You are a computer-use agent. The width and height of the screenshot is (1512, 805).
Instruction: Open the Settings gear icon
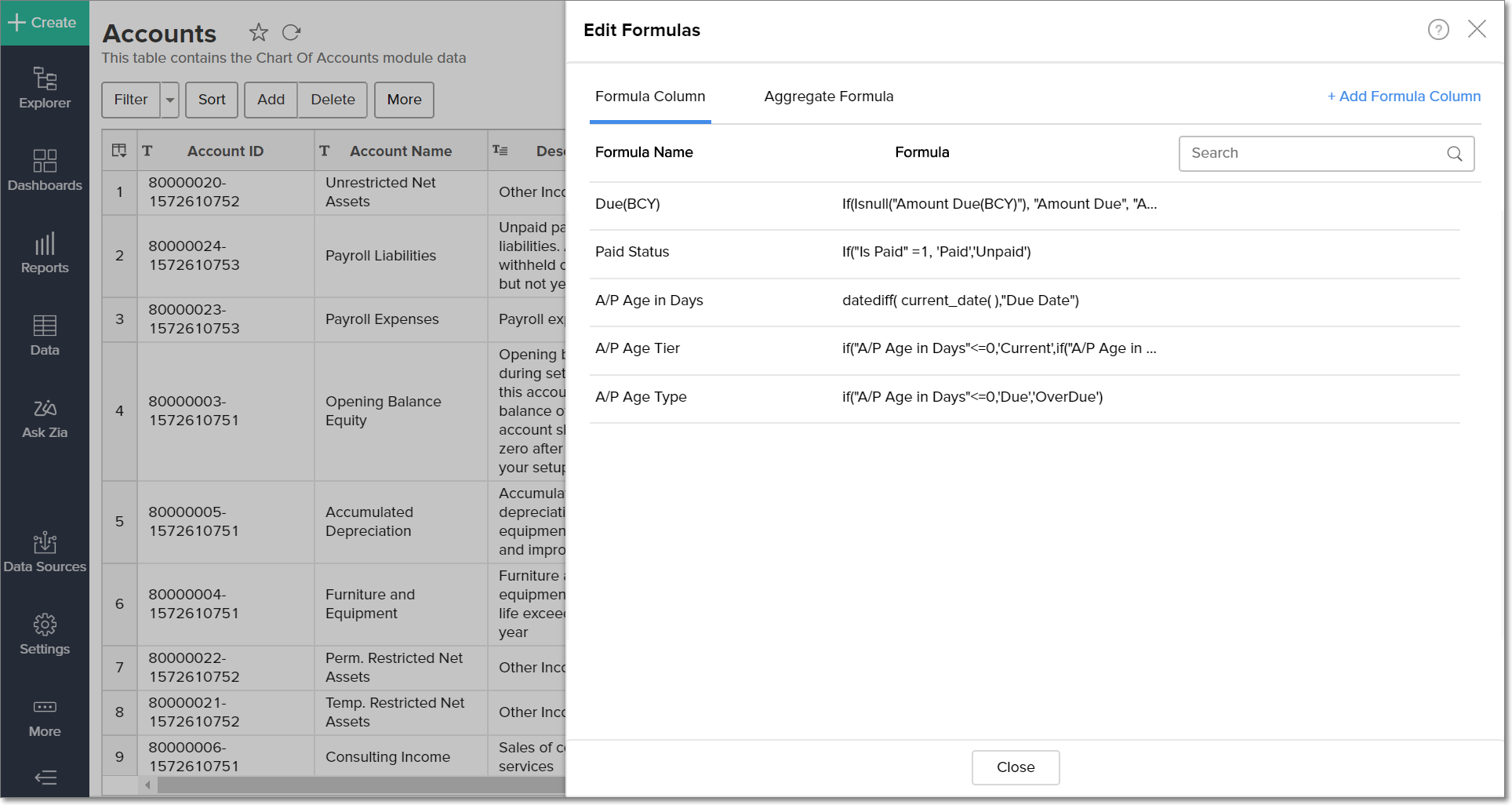pyautogui.click(x=45, y=634)
